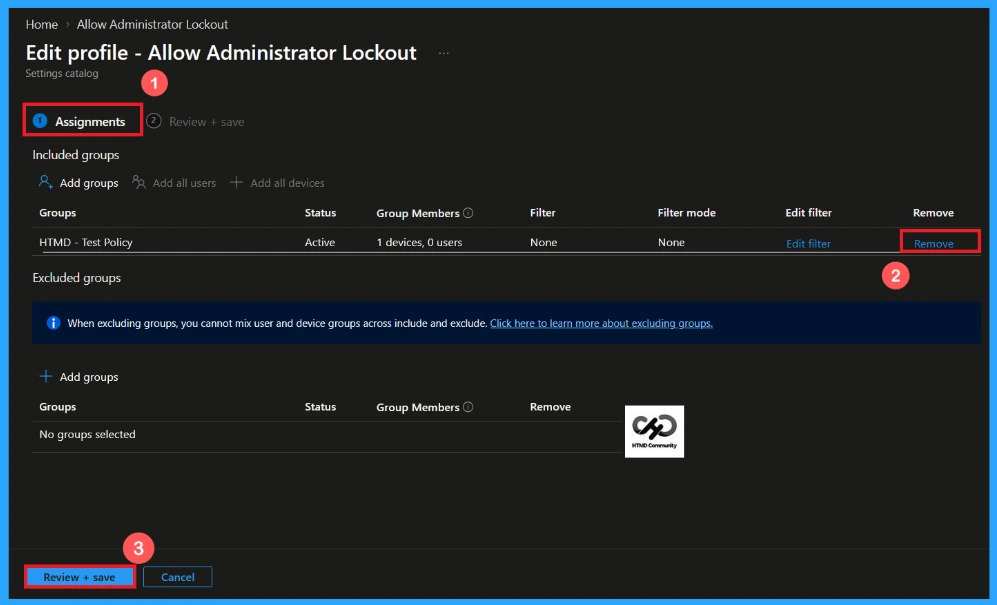Screen dimensions: 997x605
Task: Go to Review + save step tab
Action: click(x=196, y=121)
